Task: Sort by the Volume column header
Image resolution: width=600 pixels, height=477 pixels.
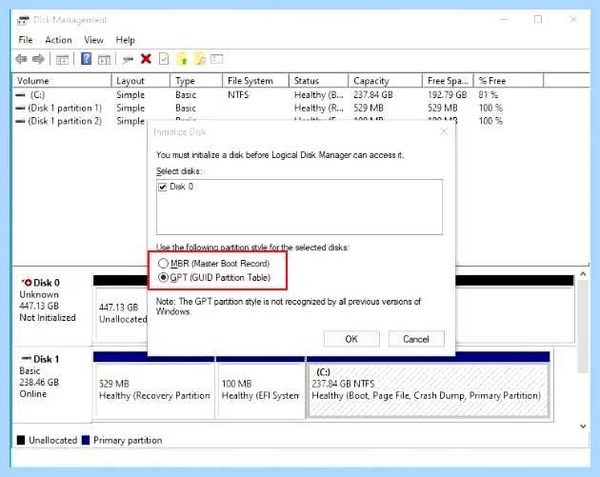Action: pyautogui.click(x=62, y=81)
